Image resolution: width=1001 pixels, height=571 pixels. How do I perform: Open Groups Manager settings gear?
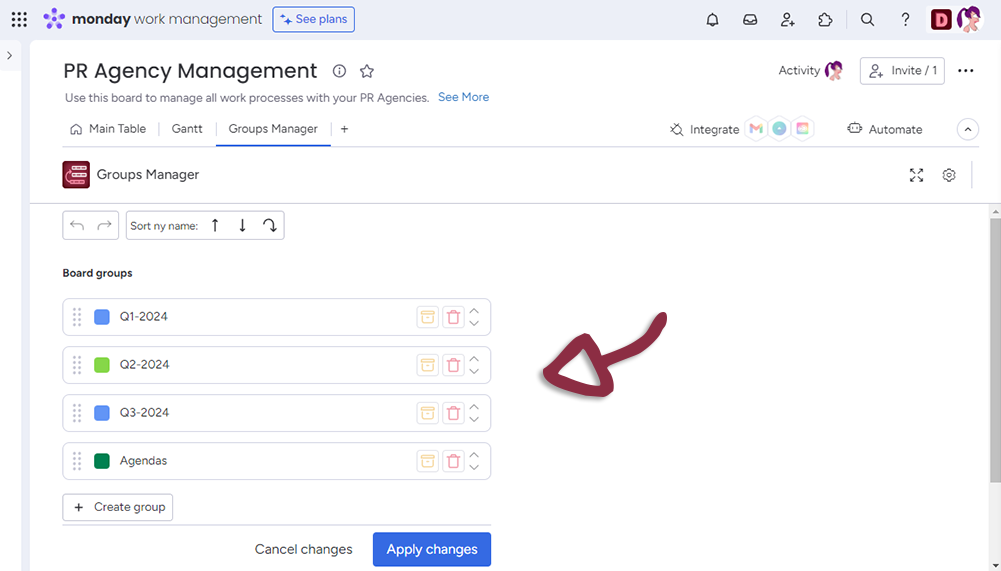point(949,175)
